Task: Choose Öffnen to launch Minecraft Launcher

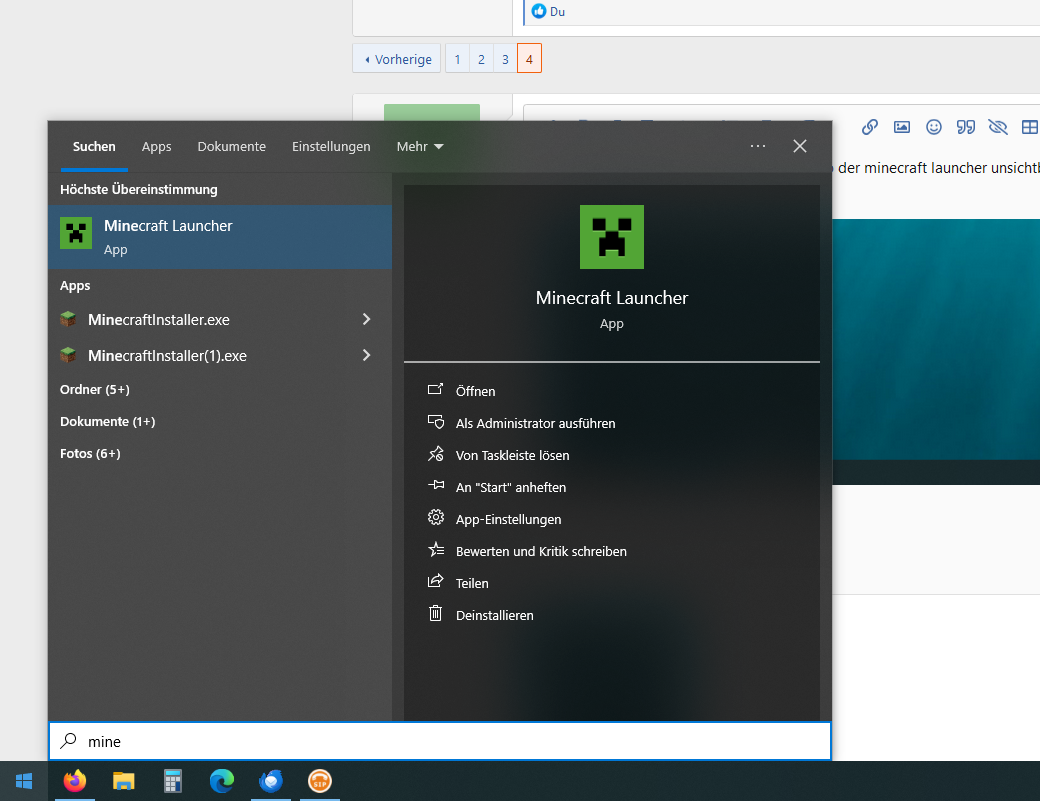Action: (x=475, y=391)
